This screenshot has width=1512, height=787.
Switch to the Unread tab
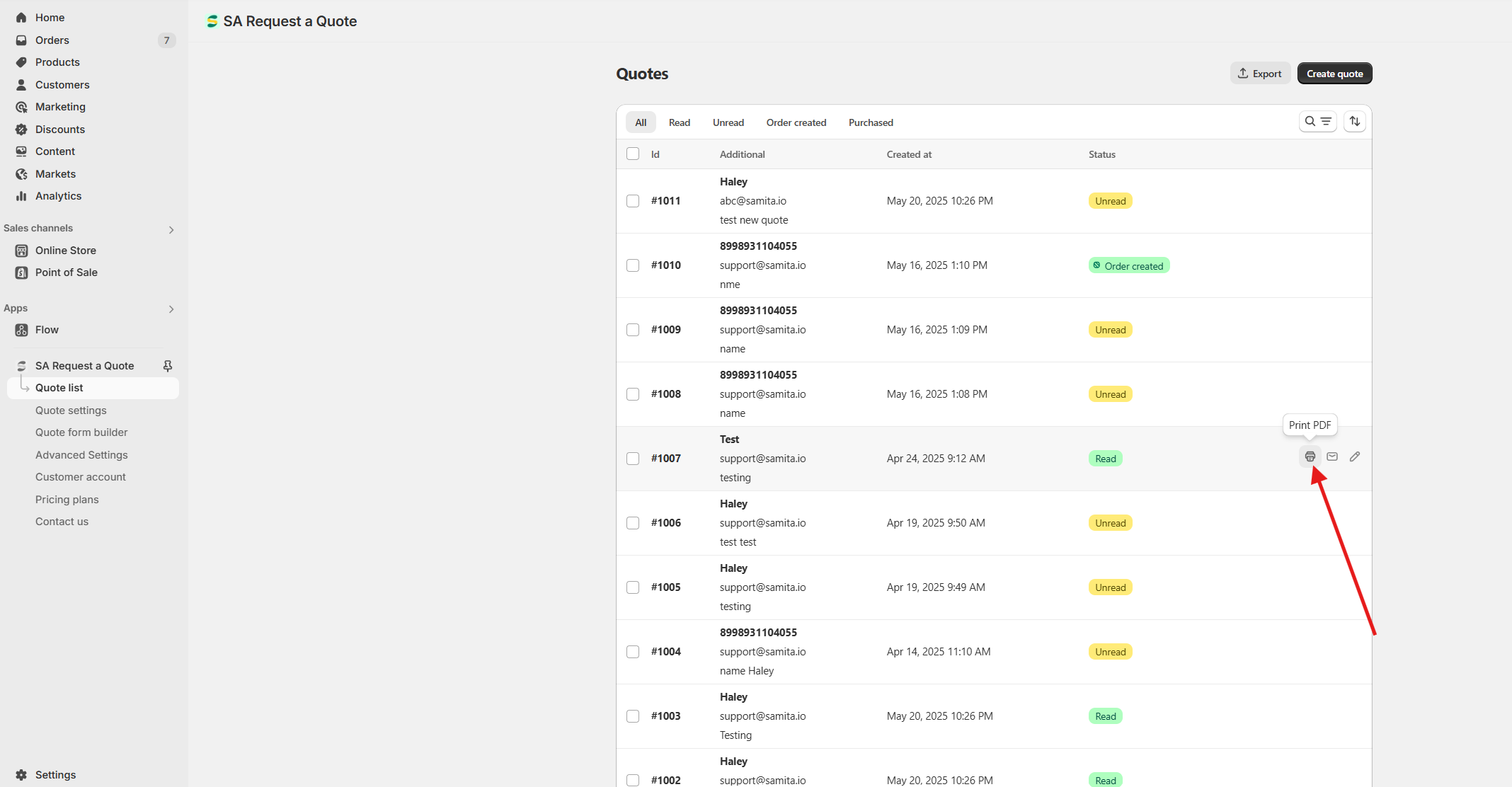728,122
